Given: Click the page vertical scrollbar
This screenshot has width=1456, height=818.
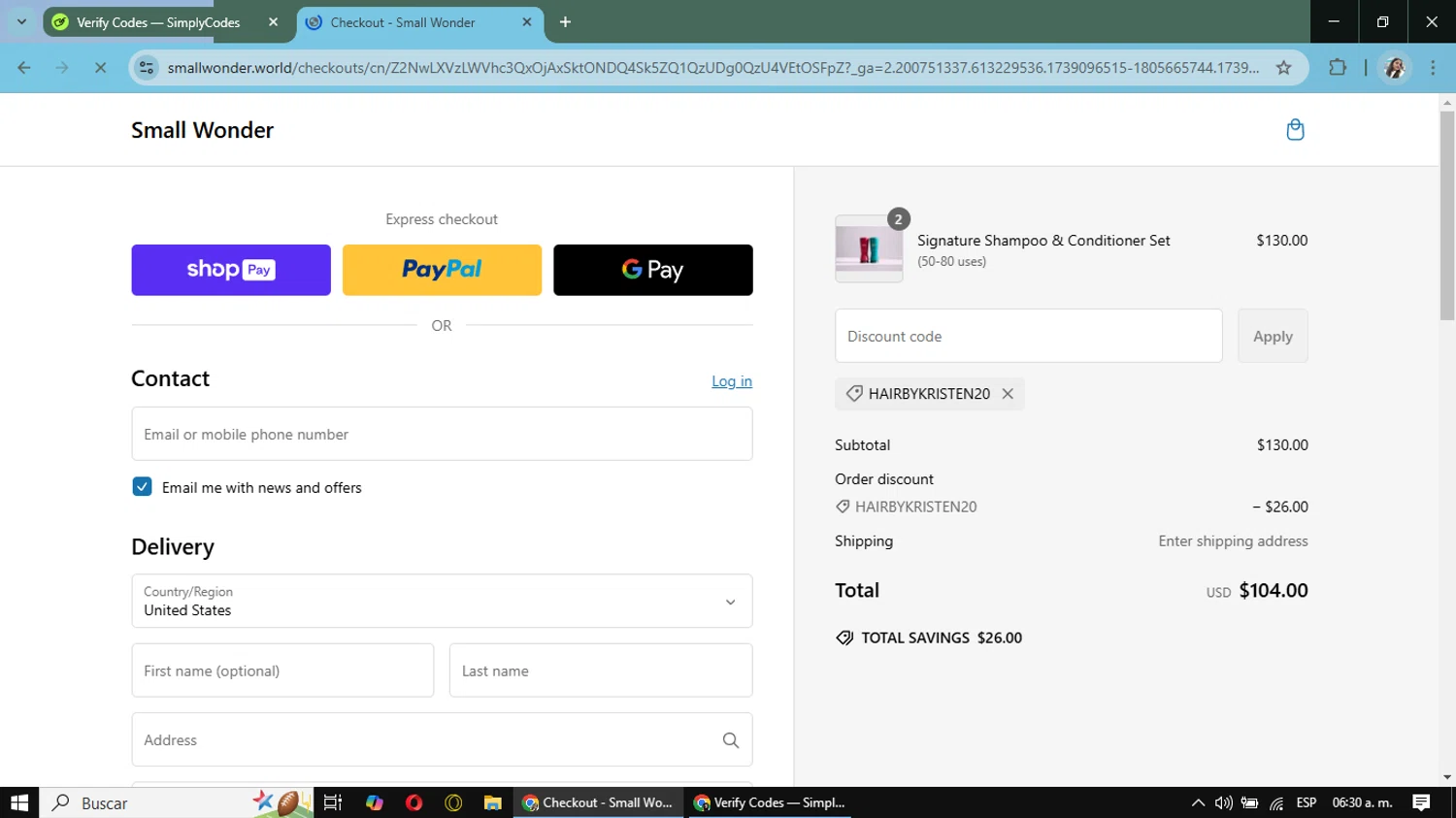Looking at the screenshot, I should tap(1447, 215).
